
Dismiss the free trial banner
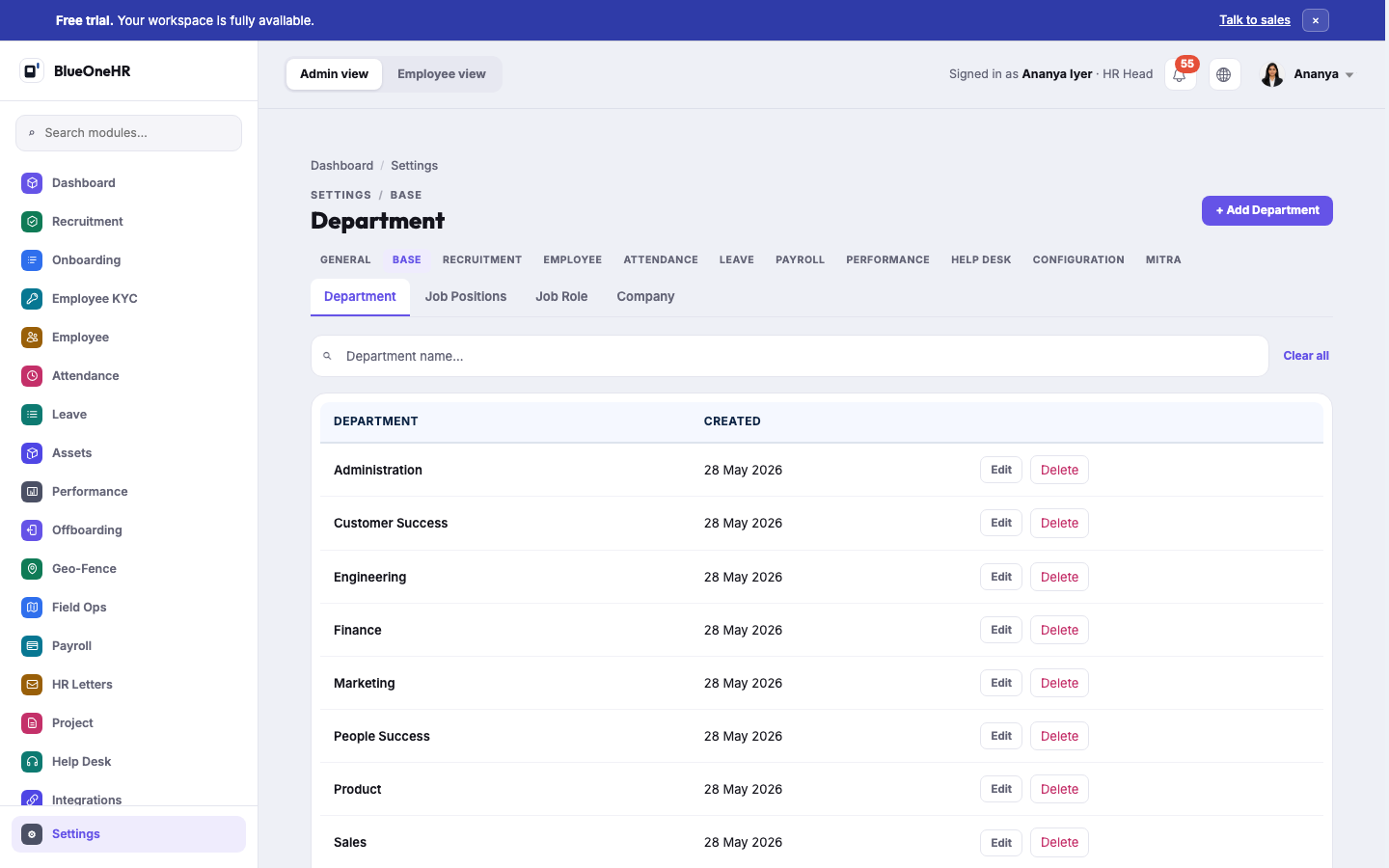[x=1315, y=20]
